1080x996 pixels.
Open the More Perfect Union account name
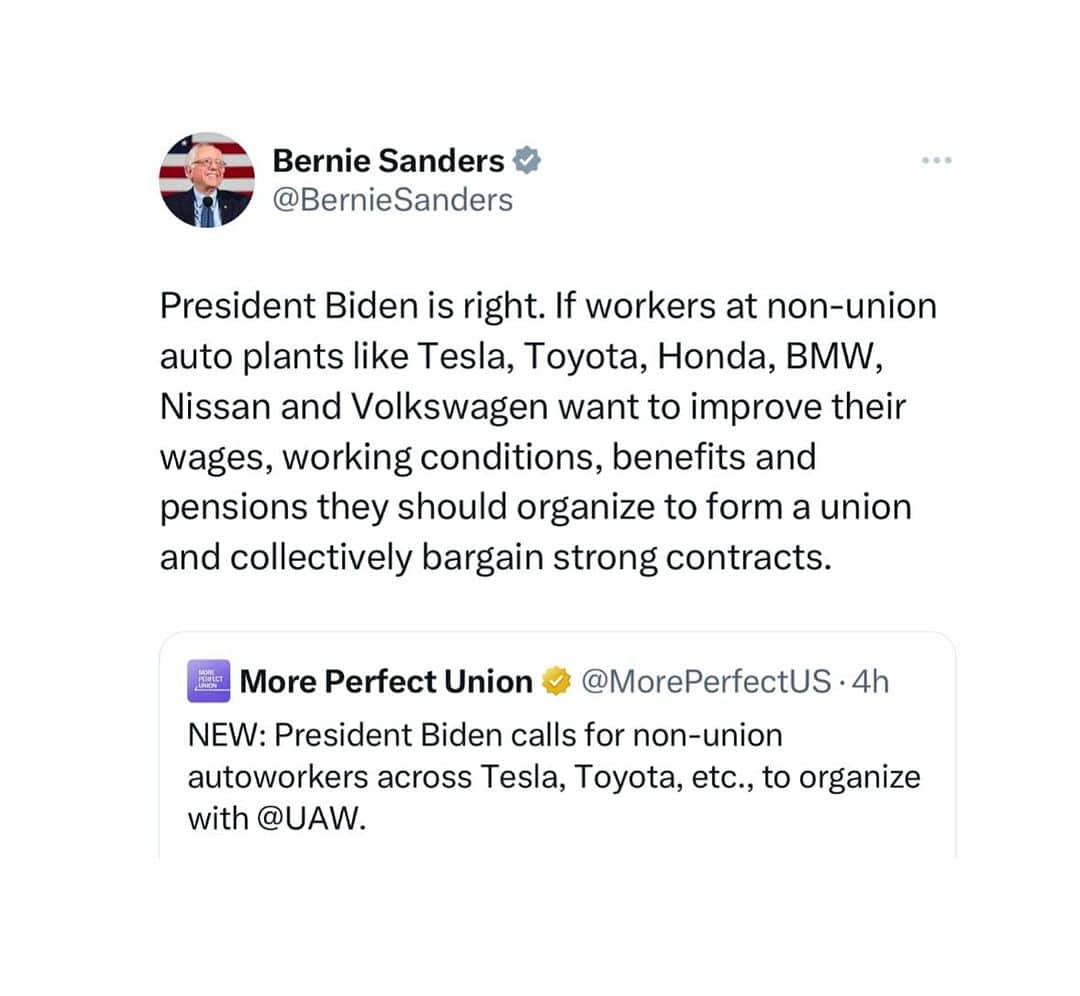click(386, 681)
